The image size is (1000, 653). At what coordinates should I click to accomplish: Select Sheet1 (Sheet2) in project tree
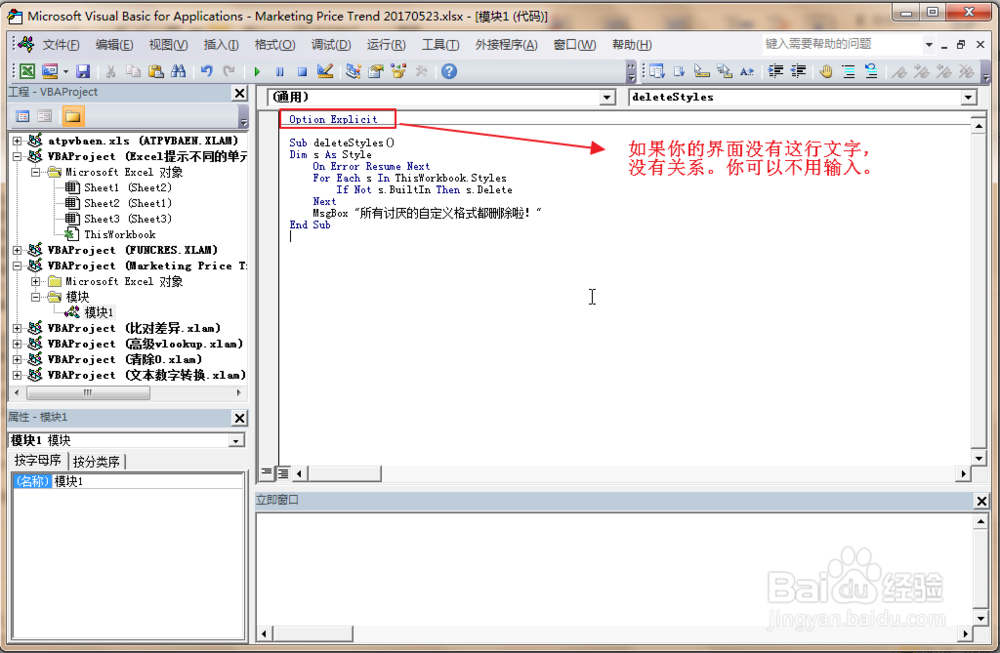128,187
